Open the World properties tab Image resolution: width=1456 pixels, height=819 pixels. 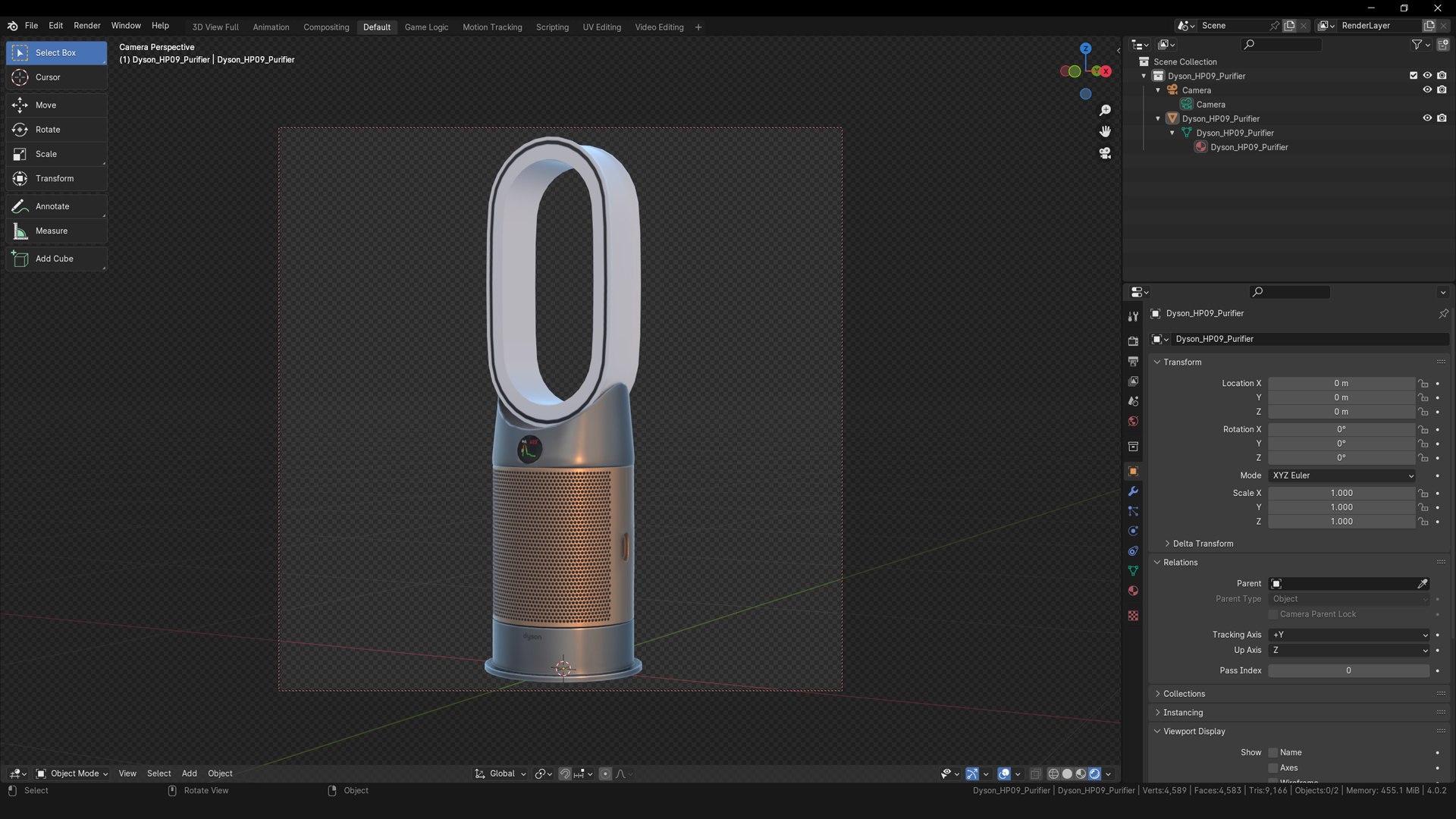coord(1133,422)
